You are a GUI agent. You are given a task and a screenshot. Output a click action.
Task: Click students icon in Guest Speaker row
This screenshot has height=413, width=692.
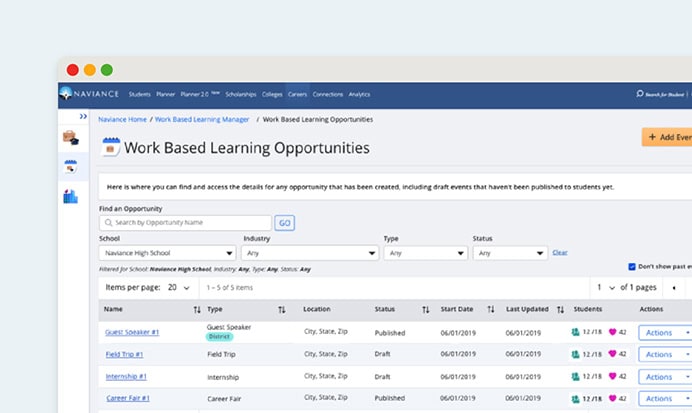click(x=575, y=332)
